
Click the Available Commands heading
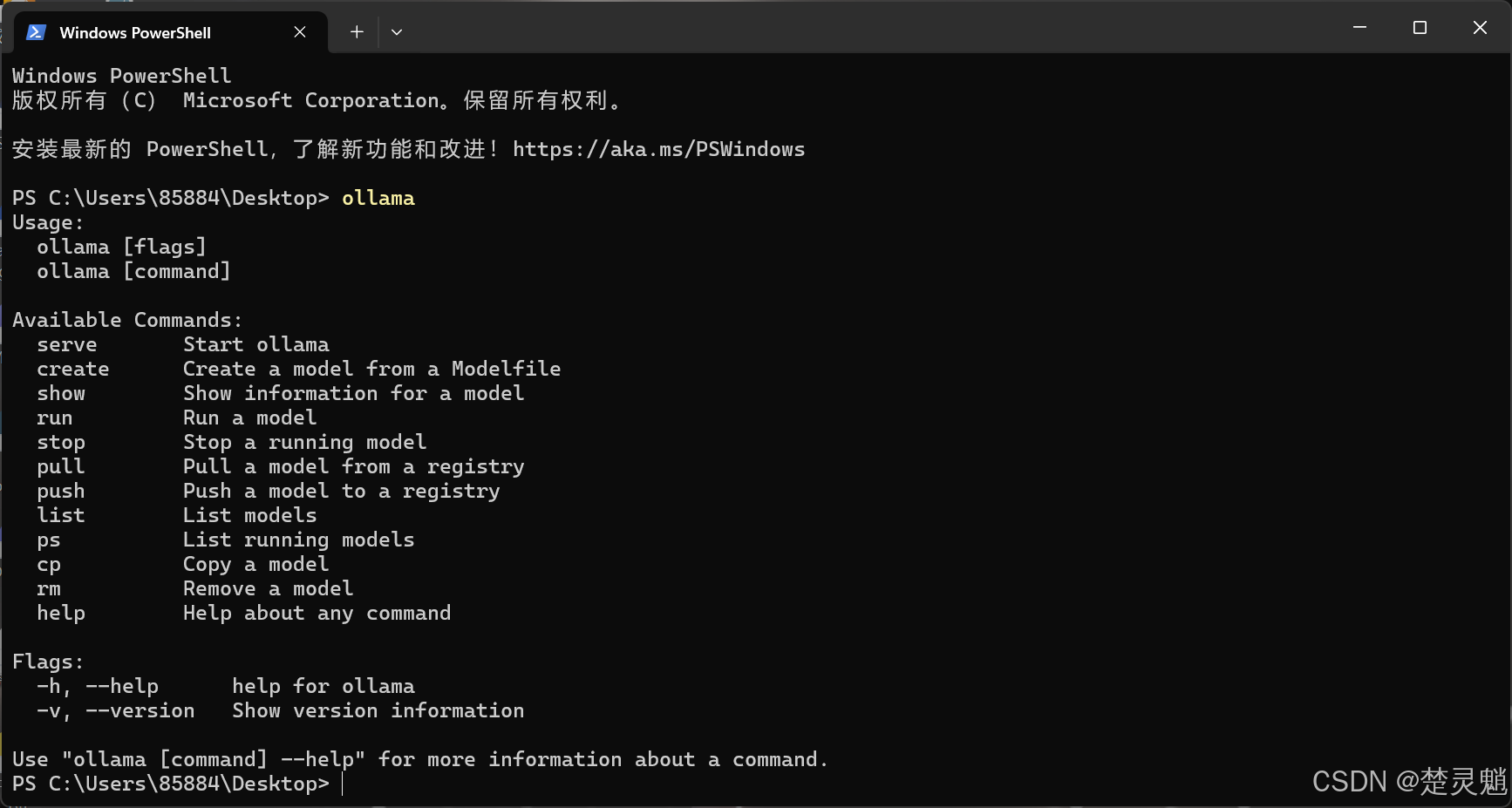tap(127, 320)
